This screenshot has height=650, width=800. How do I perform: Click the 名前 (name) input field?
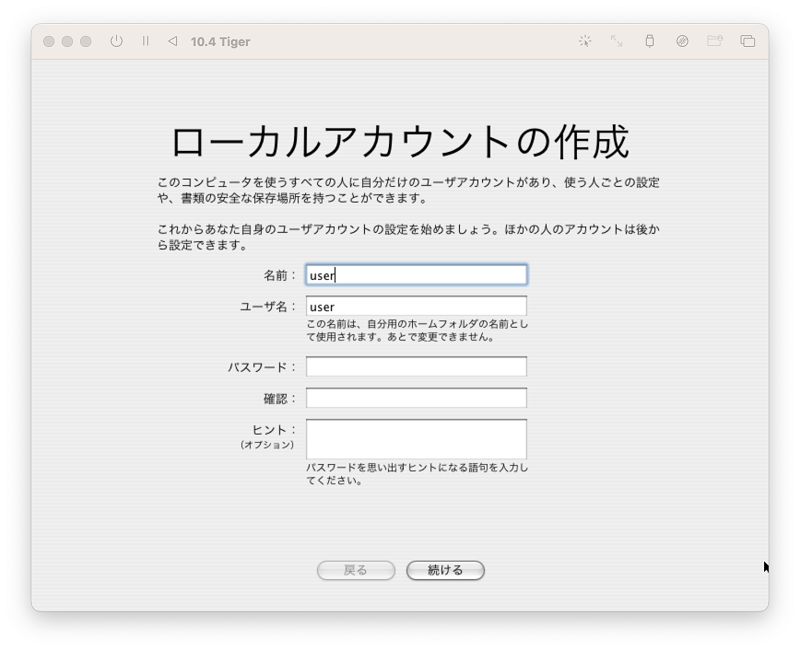[416, 274]
